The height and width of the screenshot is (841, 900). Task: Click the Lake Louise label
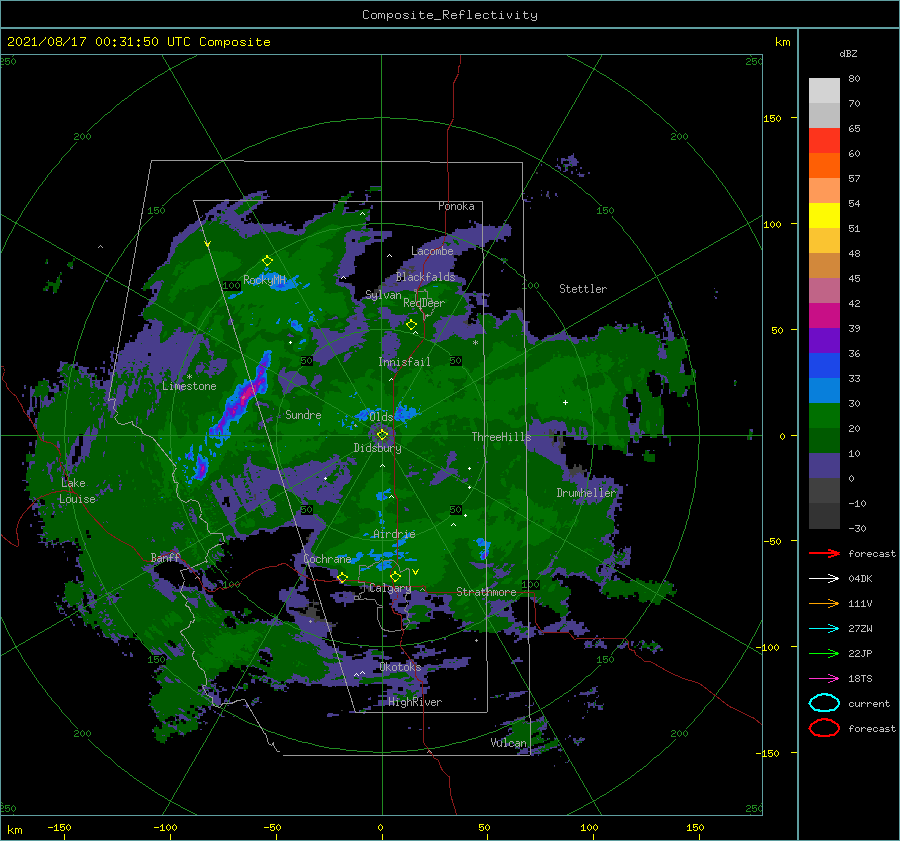point(77,491)
